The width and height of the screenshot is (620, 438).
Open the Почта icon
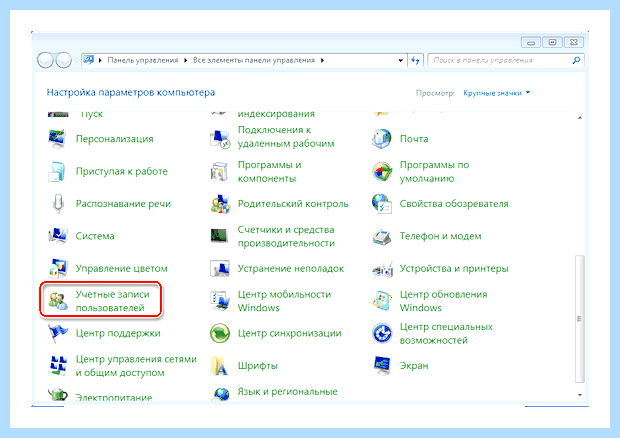pyautogui.click(x=382, y=139)
